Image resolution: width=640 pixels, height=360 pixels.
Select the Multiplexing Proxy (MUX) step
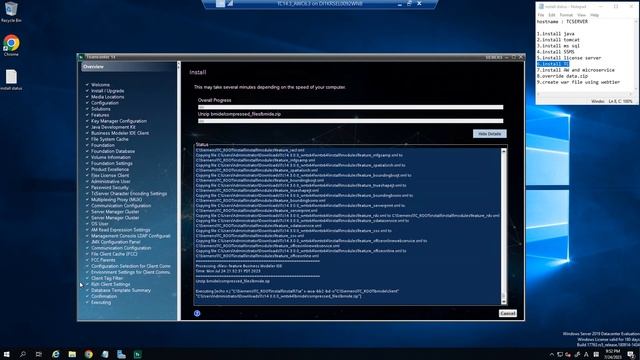[116, 200]
